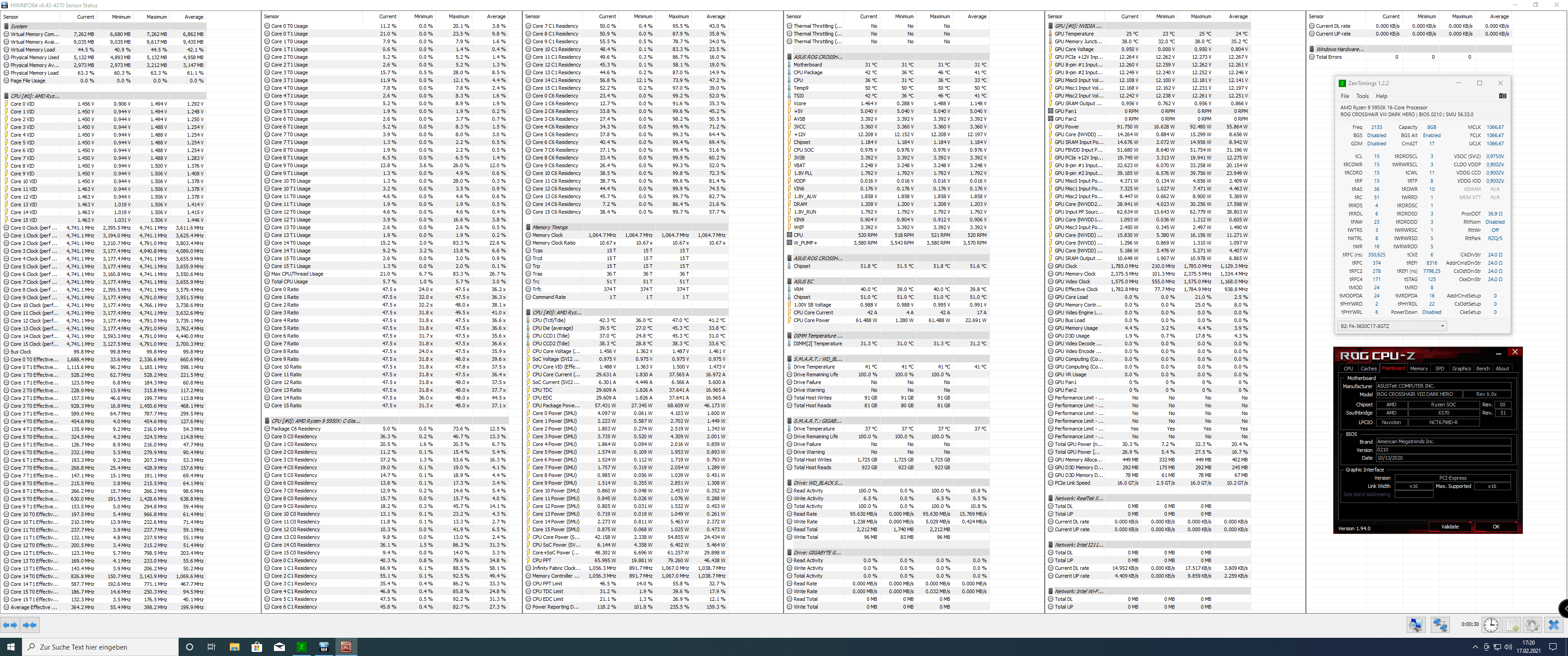Image resolution: width=1568 pixels, height=656 pixels.
Task: Click CPU Package Power sensor row
Action: click(x=626, y=405)
